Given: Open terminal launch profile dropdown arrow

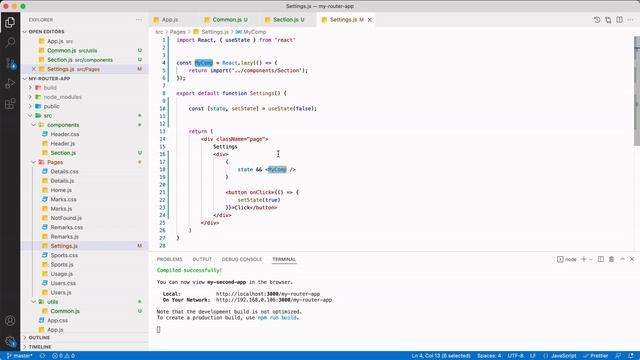Looking at the screenshot, I should coord(591,259).
